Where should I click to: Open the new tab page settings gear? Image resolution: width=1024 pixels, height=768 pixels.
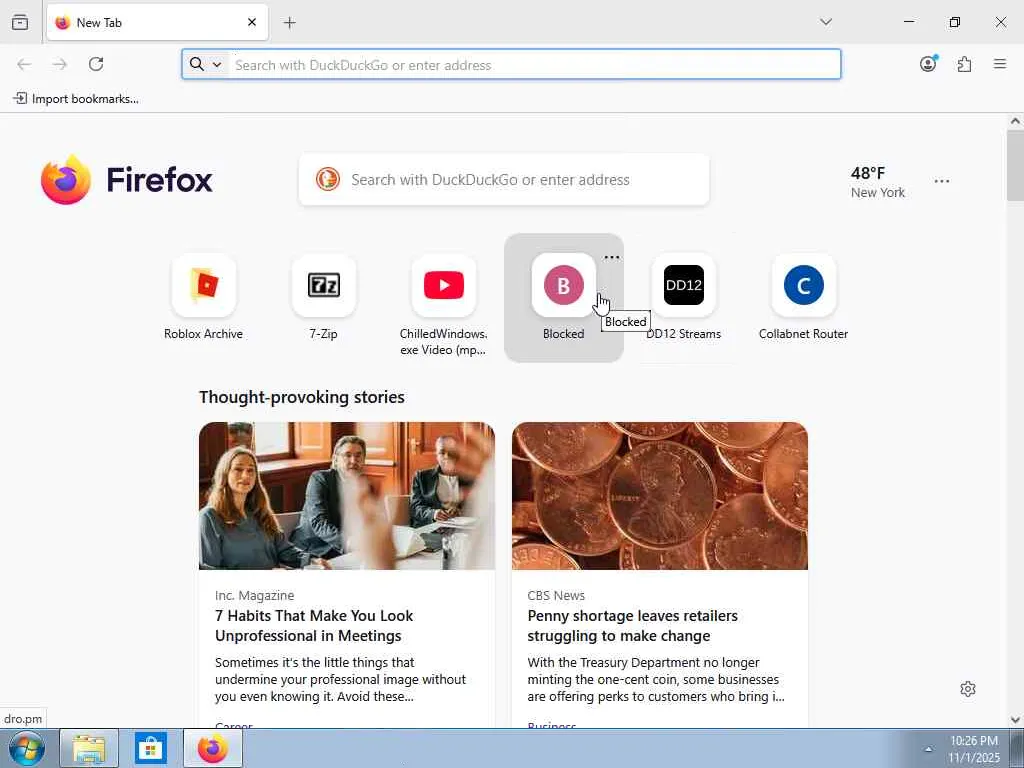(x=968, y=689)
